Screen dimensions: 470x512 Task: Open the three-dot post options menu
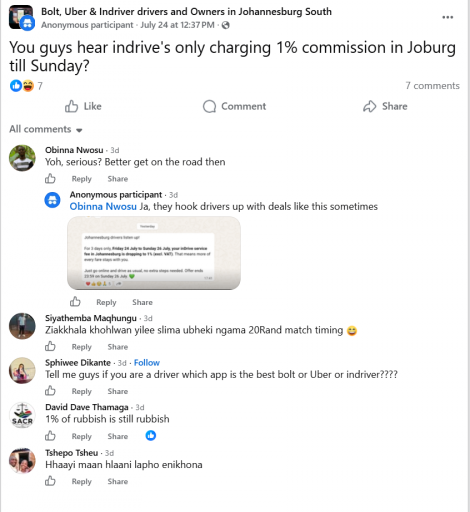pos(447,17)
